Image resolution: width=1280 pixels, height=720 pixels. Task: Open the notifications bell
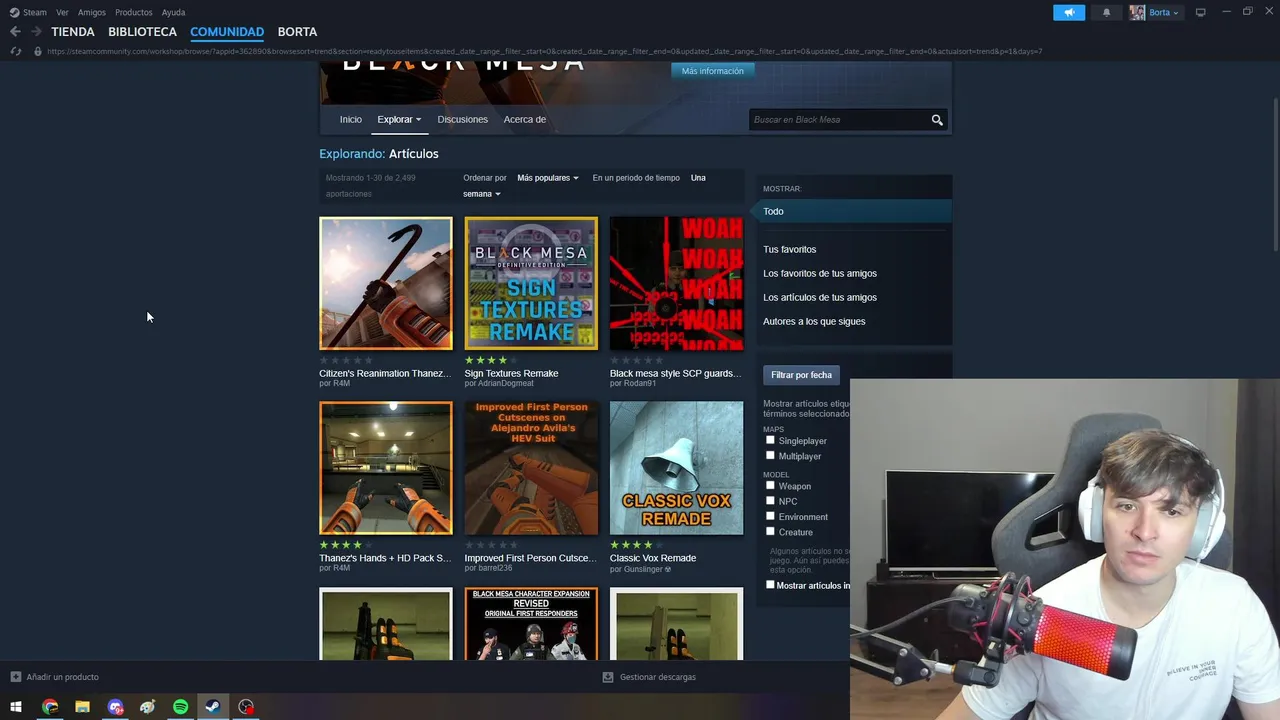[1106, 12]
